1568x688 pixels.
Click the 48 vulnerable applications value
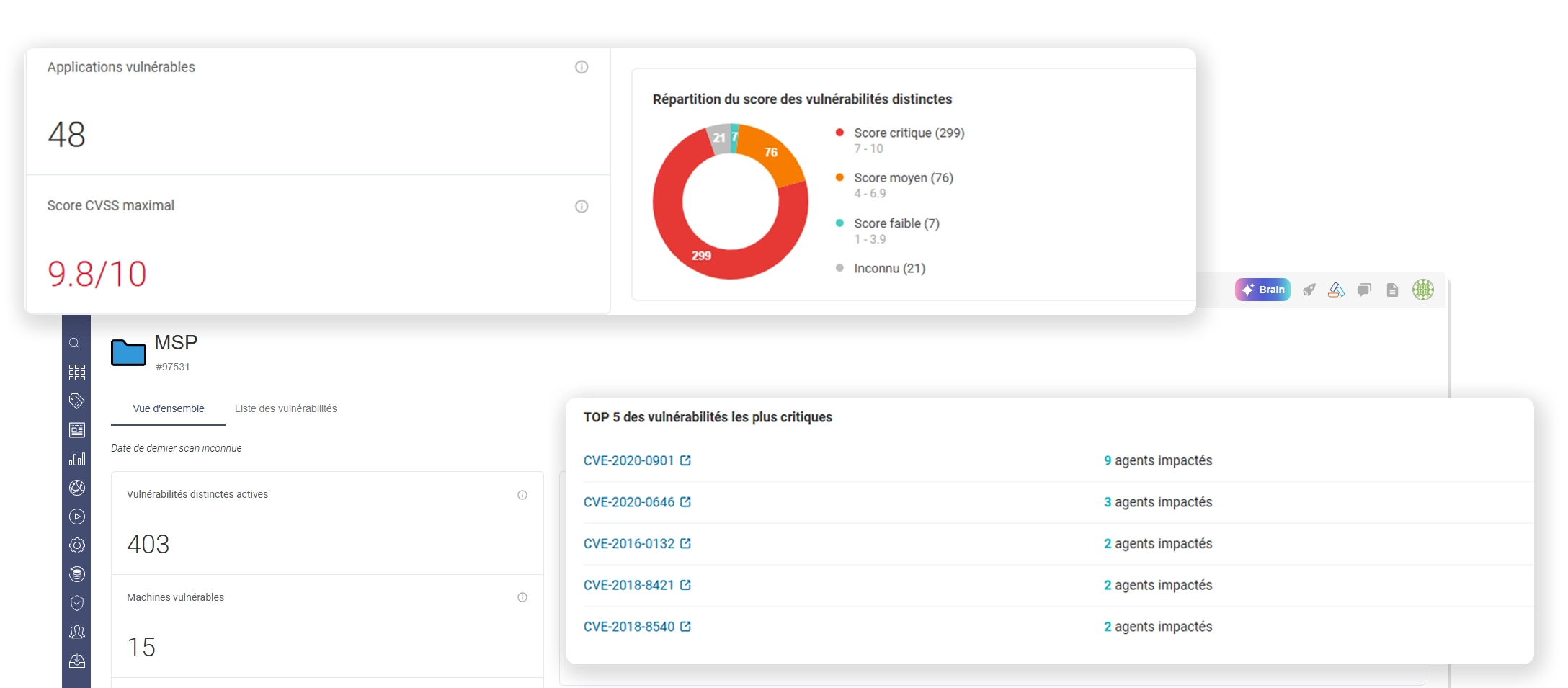[67, 135]
